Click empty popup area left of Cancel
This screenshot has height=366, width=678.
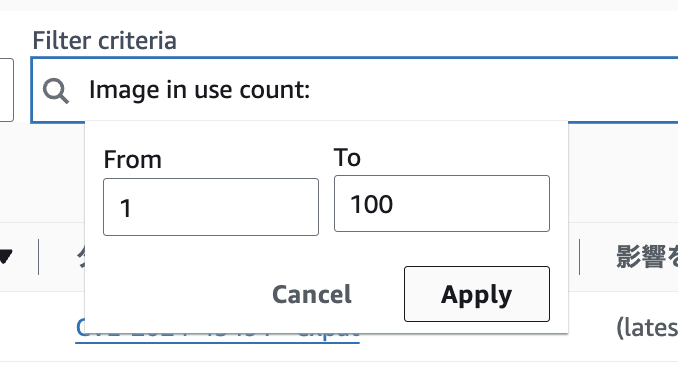coord(179,294)
